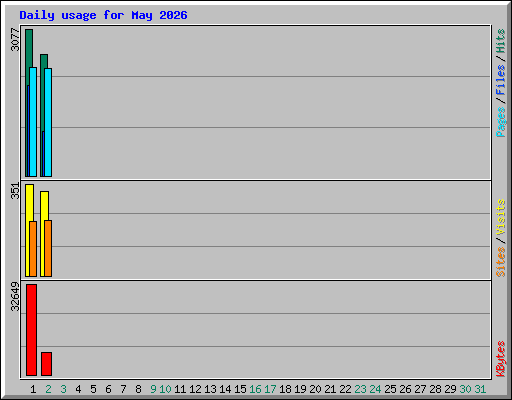Screen dimensions: 512x400
Task: Click day label 3 on the axis
Action: pos(63,389)
